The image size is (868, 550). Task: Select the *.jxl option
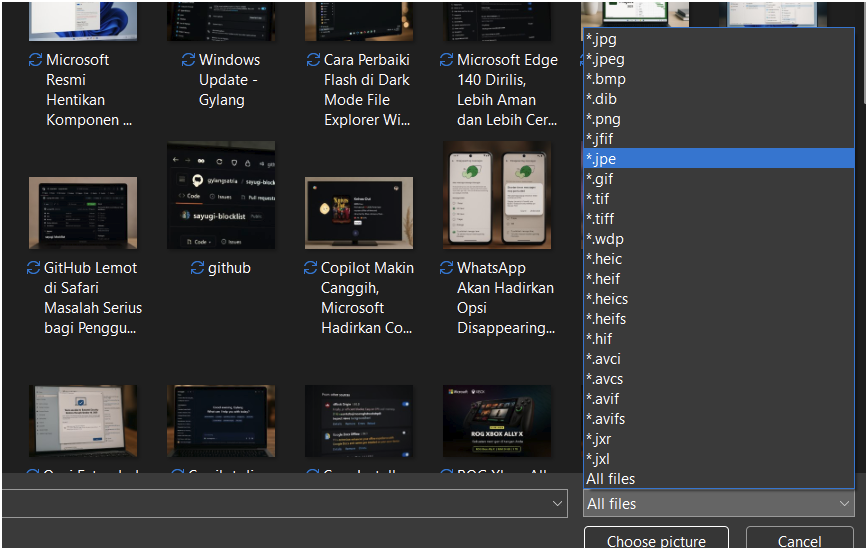click(719, 458)
